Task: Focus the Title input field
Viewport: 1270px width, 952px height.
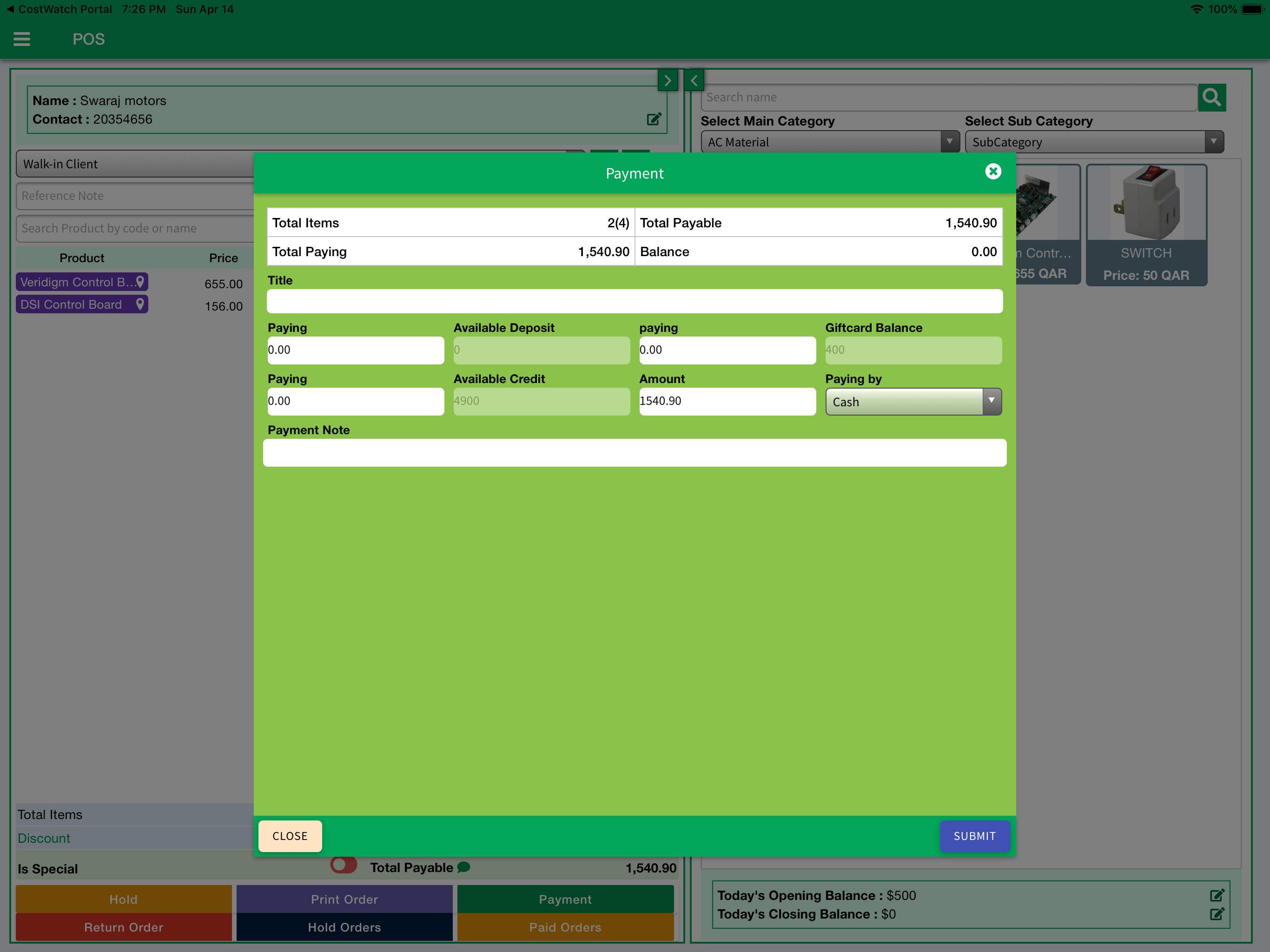Action: (x=635, y=301)
